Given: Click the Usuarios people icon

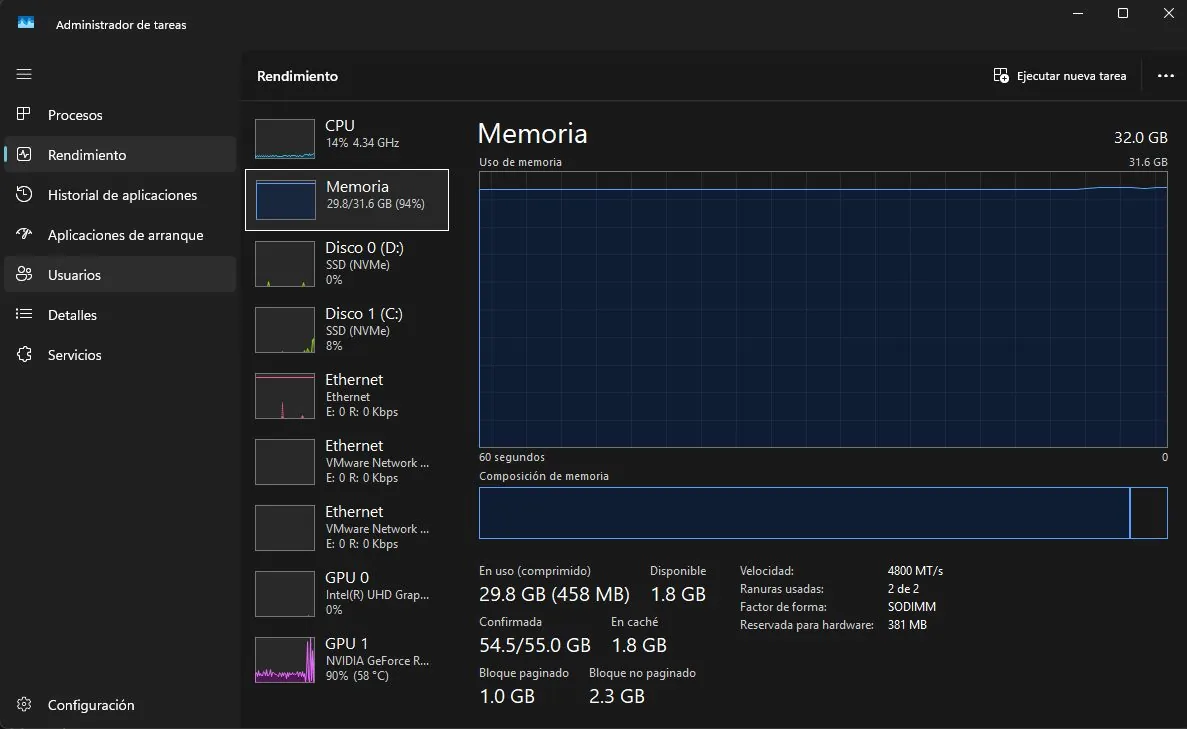Looking at the screenshot, I should click(x=24, y=274).
